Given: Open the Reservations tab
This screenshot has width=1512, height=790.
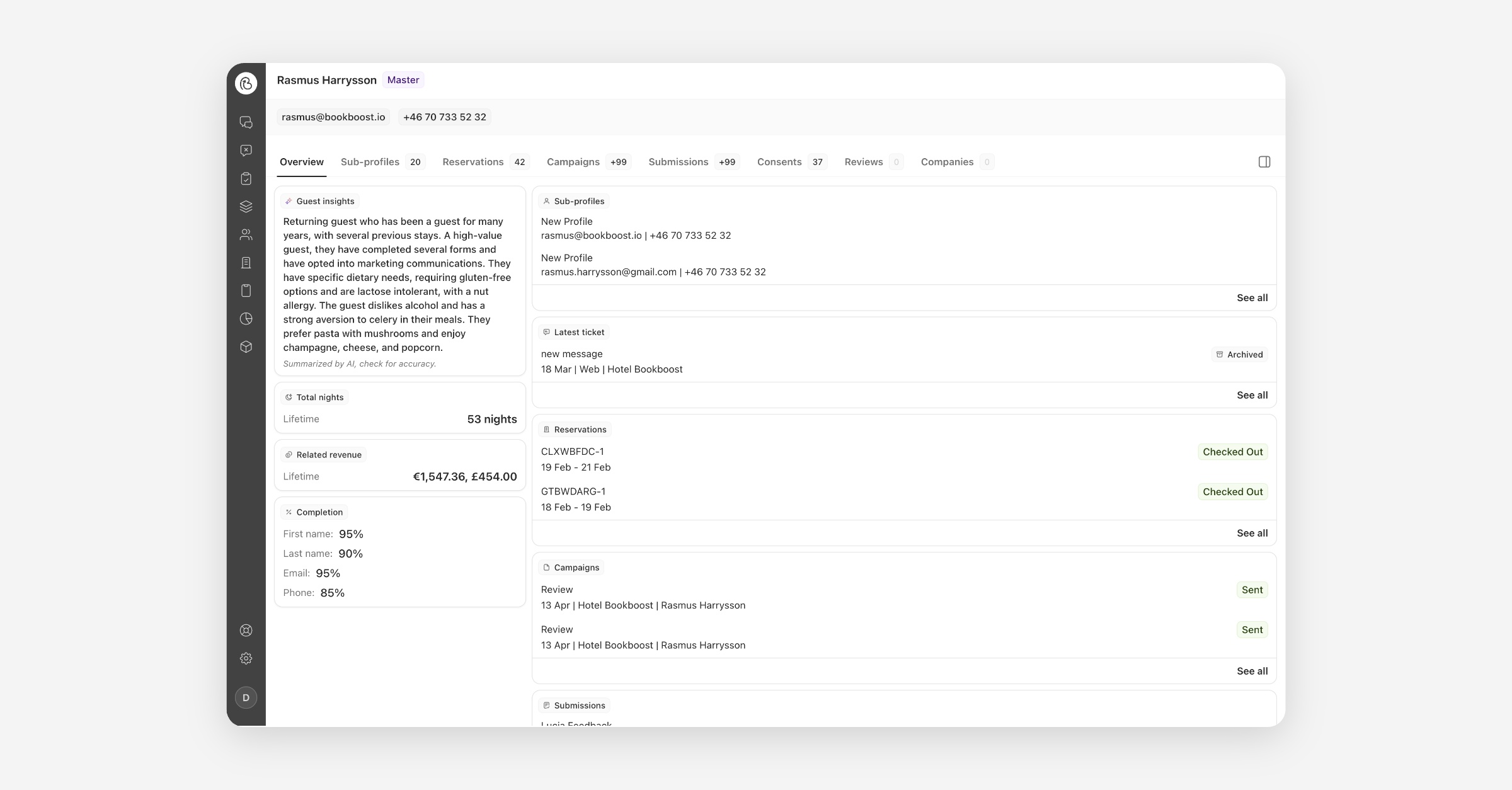Looking at the screenshot, I should [x=486, y=162].
